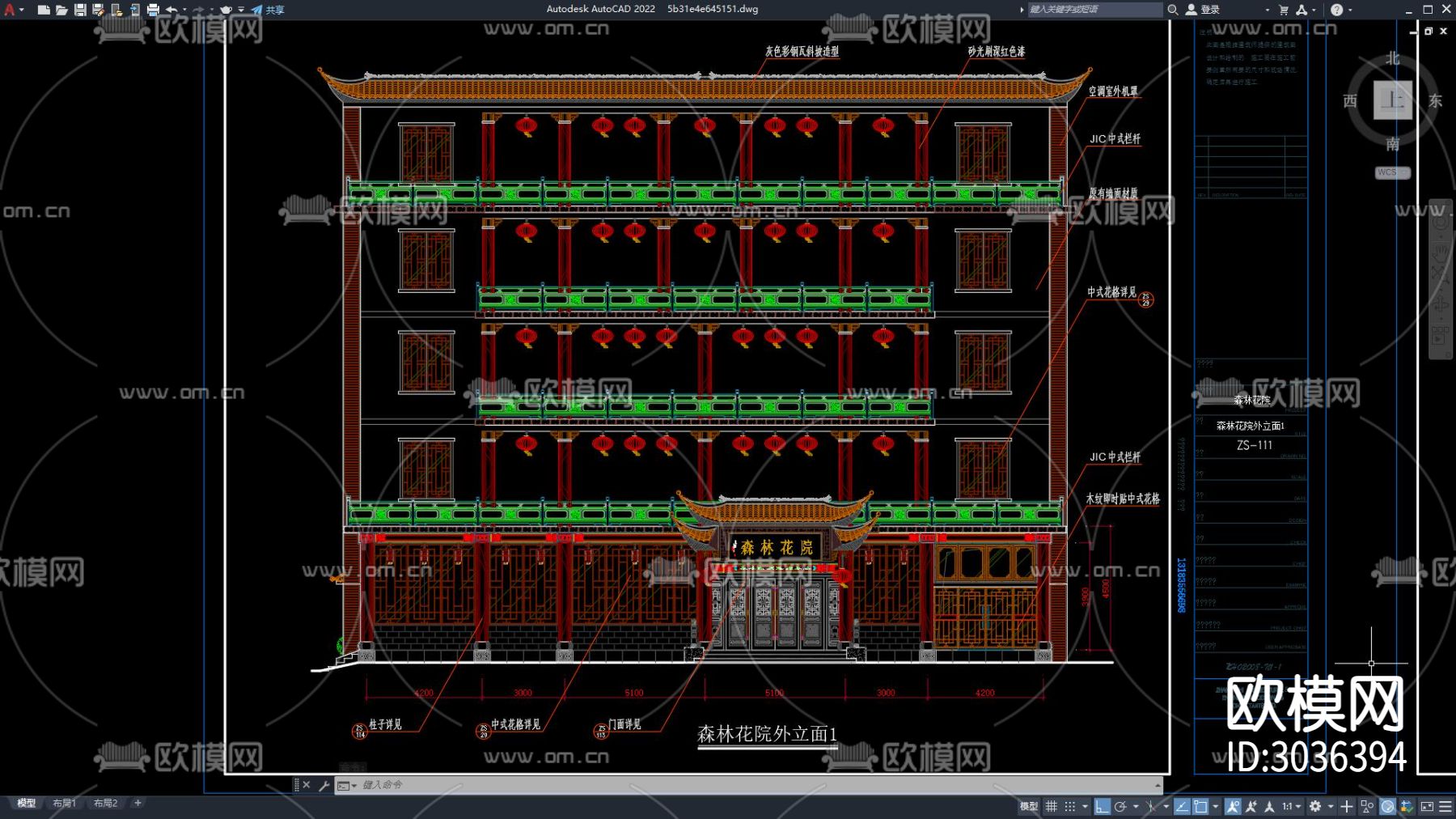1456x819 pixels.
Task: Toggle model space status button
Action: (x=1028, y=806)
